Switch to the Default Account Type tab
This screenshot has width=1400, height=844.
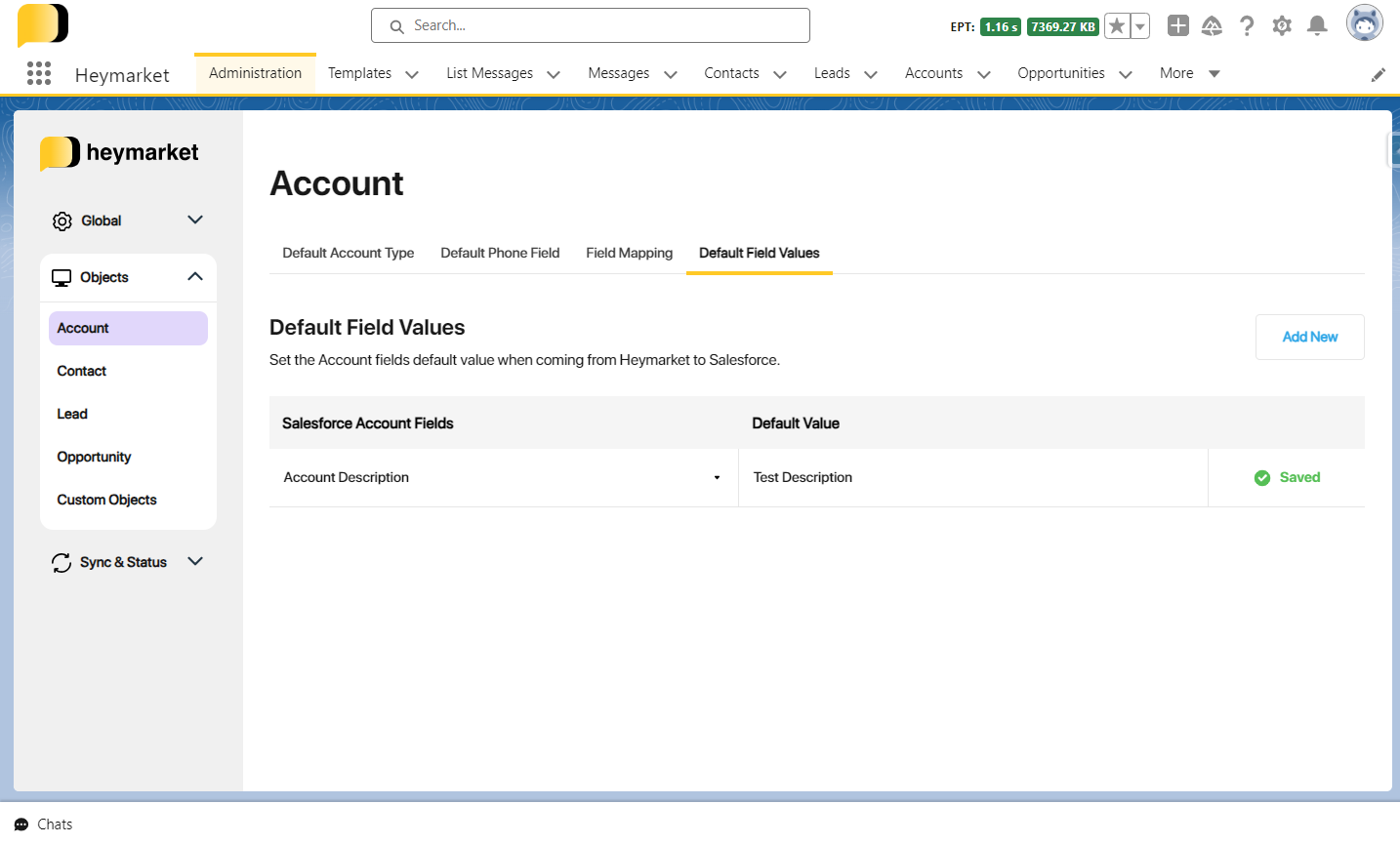(349, 253)
